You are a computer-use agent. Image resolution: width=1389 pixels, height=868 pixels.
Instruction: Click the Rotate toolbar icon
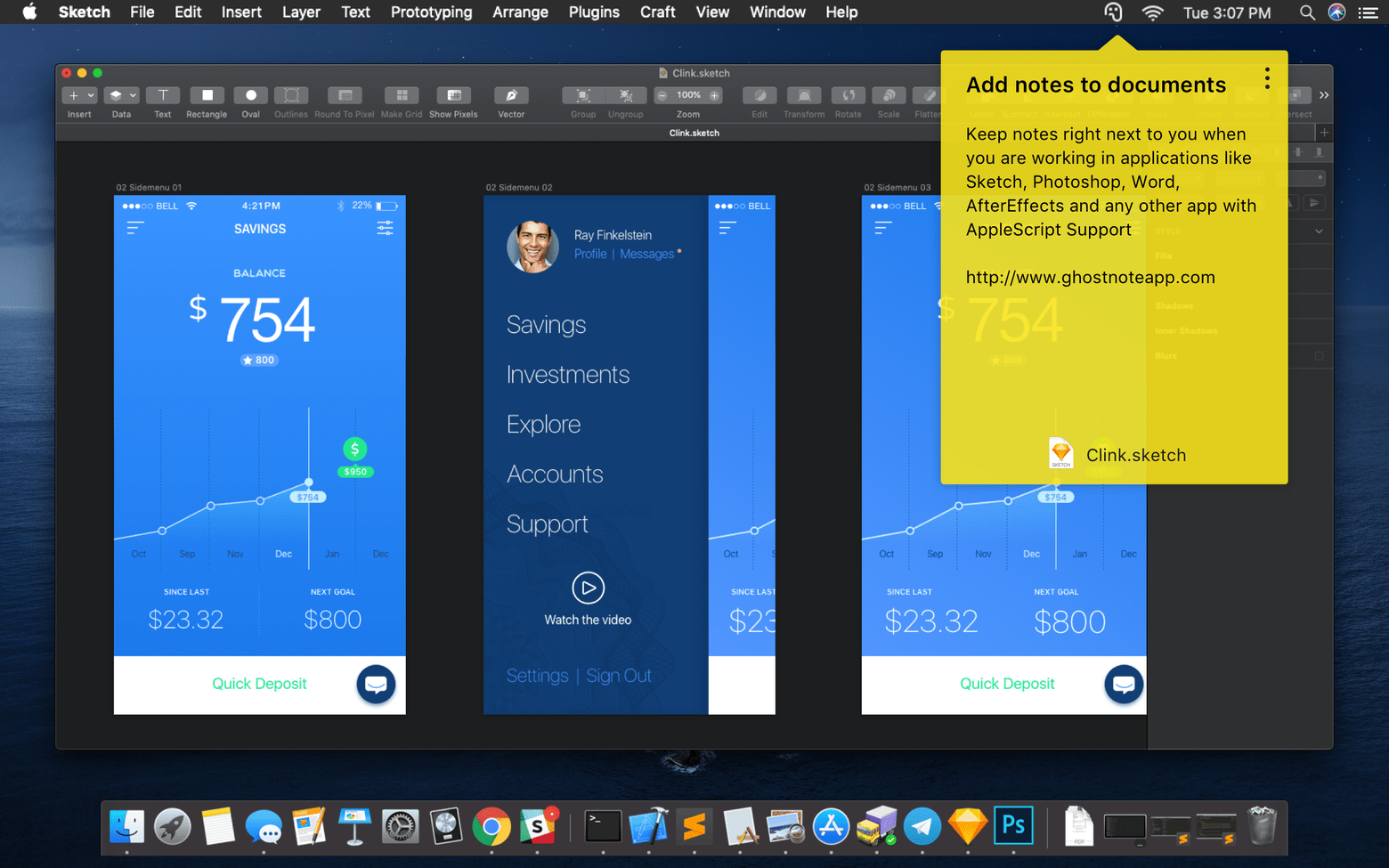849,95
